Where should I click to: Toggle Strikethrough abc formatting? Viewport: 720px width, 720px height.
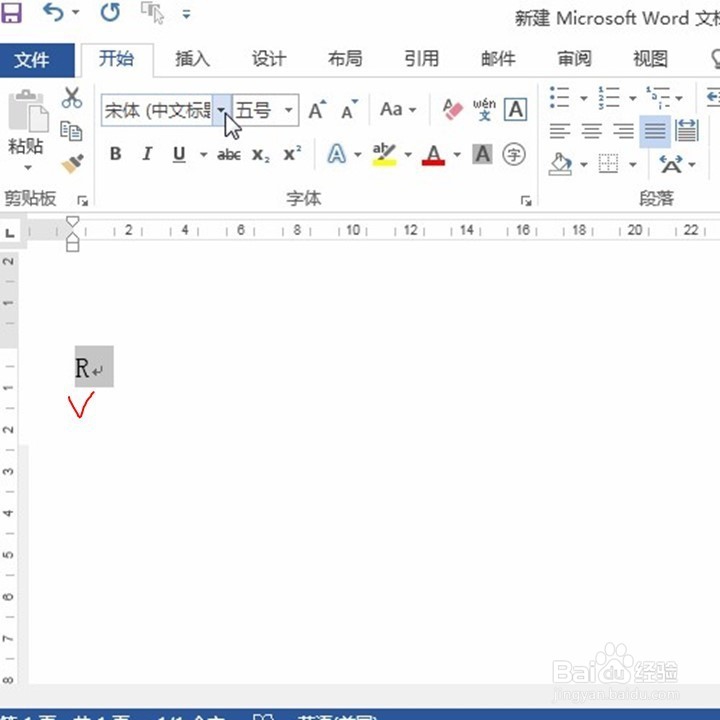click(229, 155)
